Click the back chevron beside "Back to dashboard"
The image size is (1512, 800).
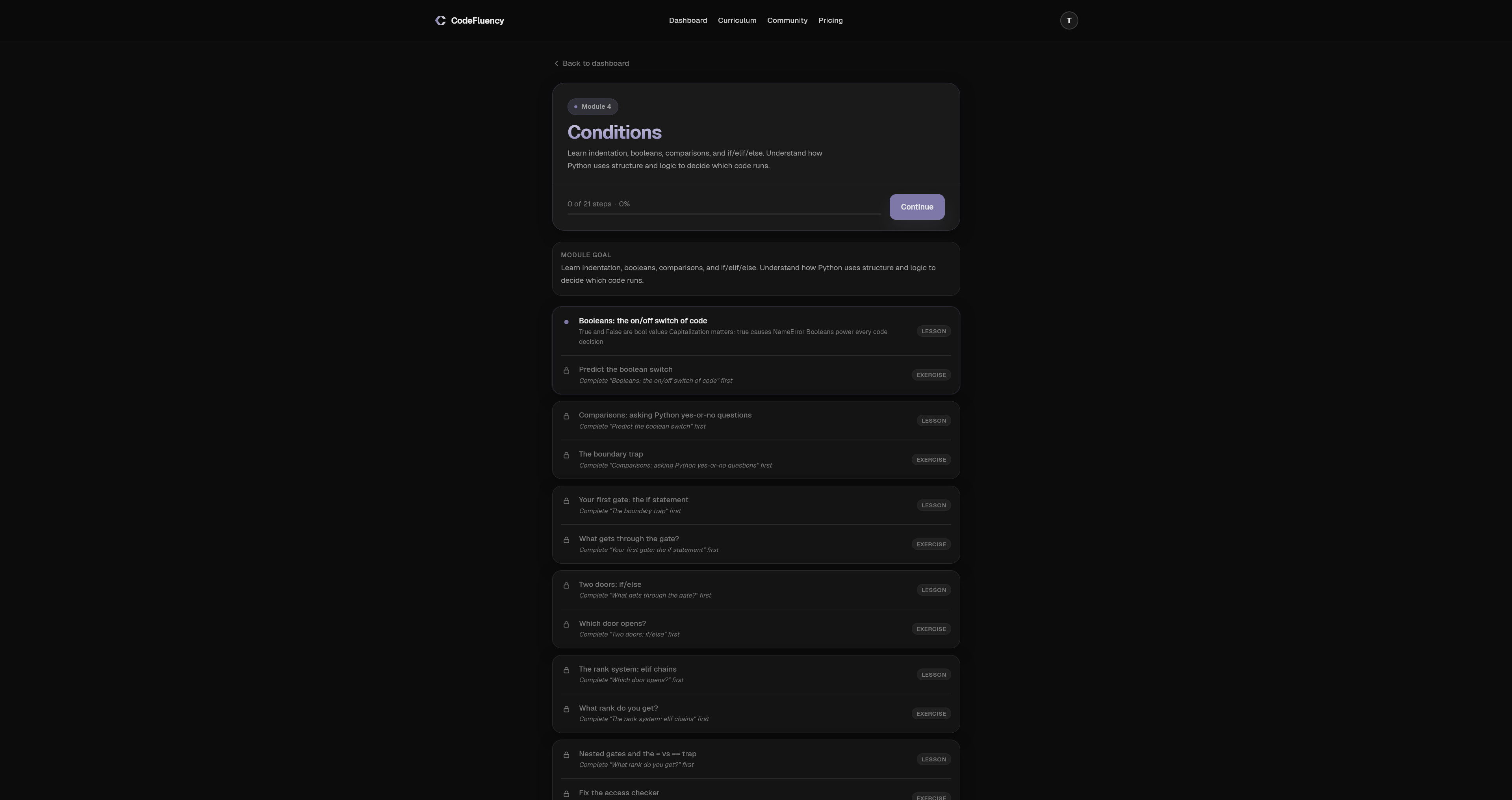pos(556,63)
